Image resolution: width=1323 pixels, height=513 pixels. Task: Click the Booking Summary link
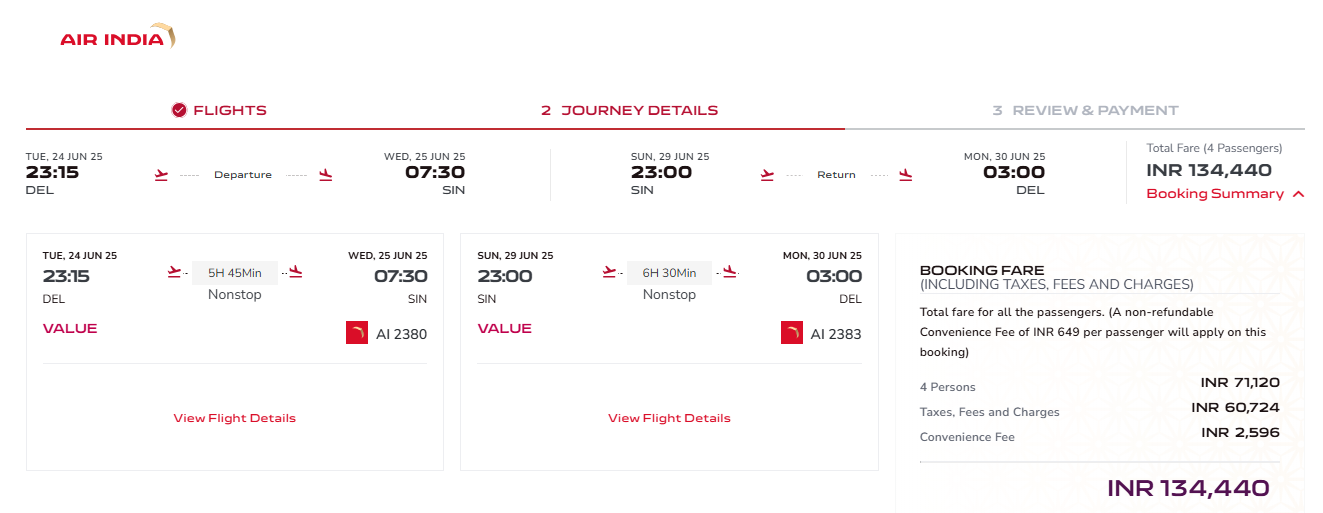(1215, 194)
